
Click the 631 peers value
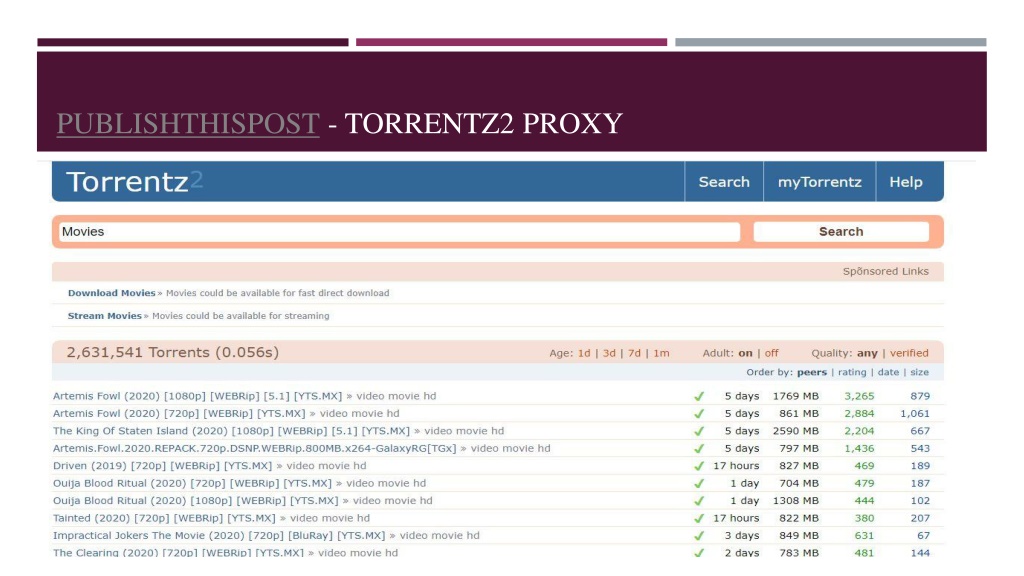[x=864, y=536]
